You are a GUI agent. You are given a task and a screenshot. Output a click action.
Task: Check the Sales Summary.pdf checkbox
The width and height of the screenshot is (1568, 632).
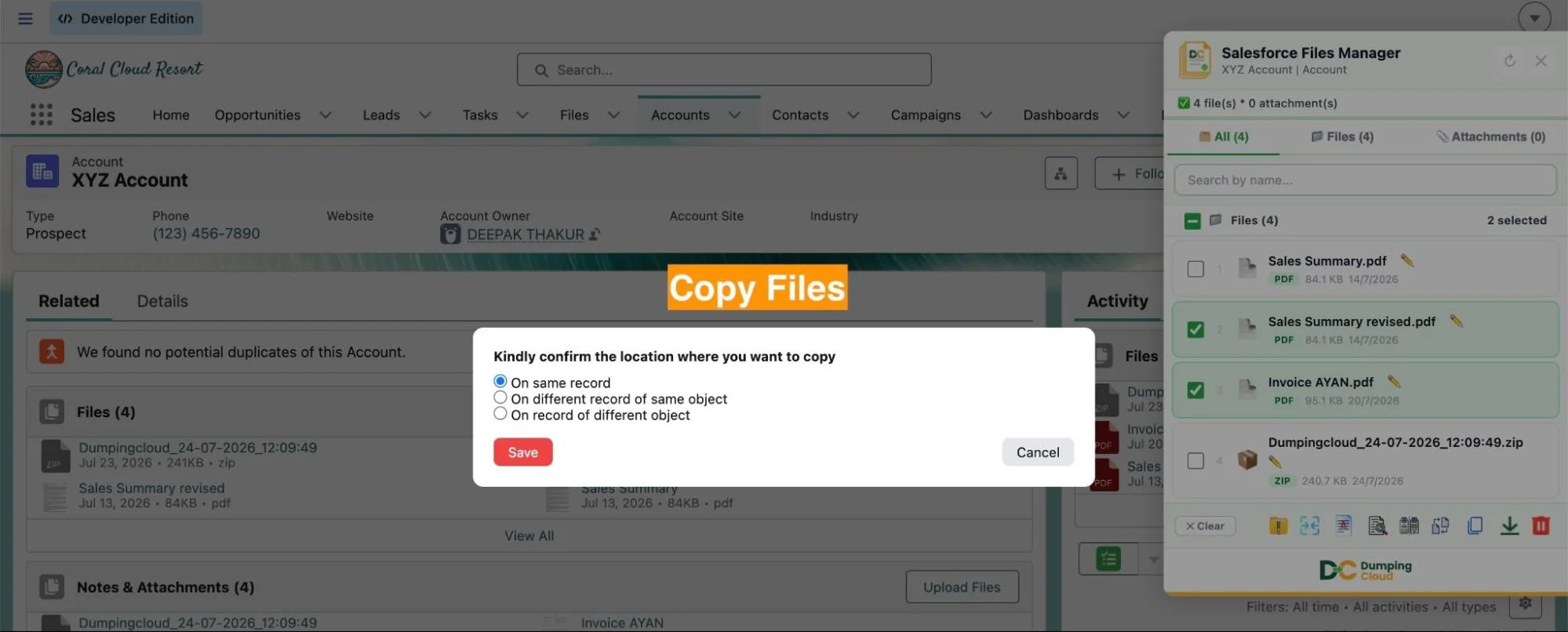click(x=1195, y=269)
